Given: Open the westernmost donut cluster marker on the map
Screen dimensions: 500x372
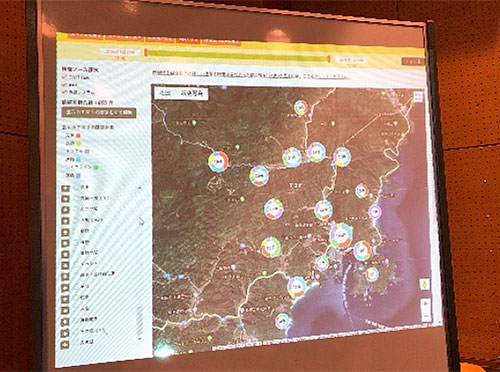Looking at the screenshot, I should point(218,162).
